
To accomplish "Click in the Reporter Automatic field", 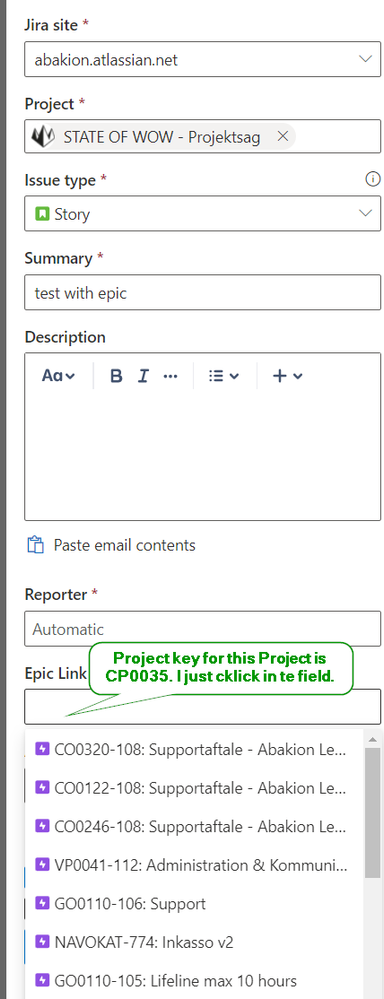I will (x=203, y=629).
